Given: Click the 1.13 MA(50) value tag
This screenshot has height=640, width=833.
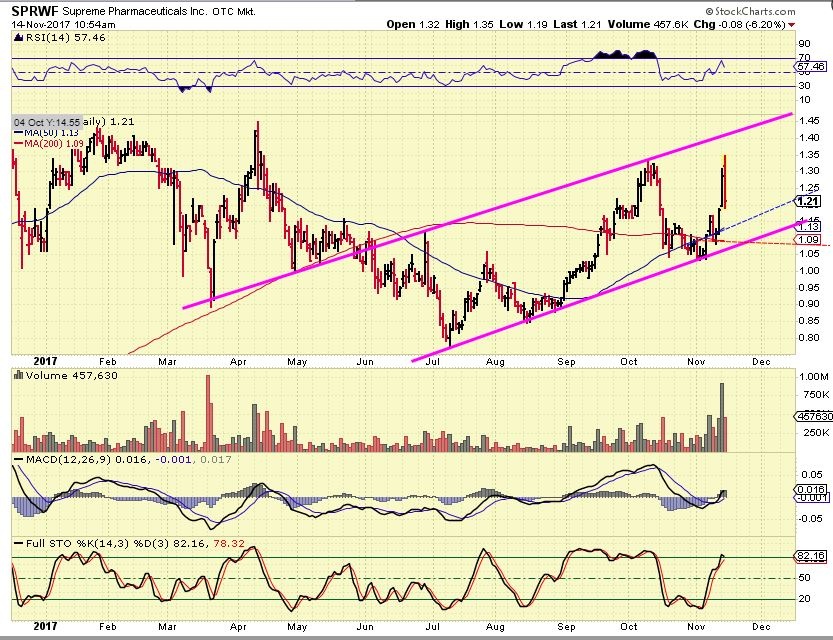Looking at the screenshot, I should pyautogui.click(x=807, y=227).
